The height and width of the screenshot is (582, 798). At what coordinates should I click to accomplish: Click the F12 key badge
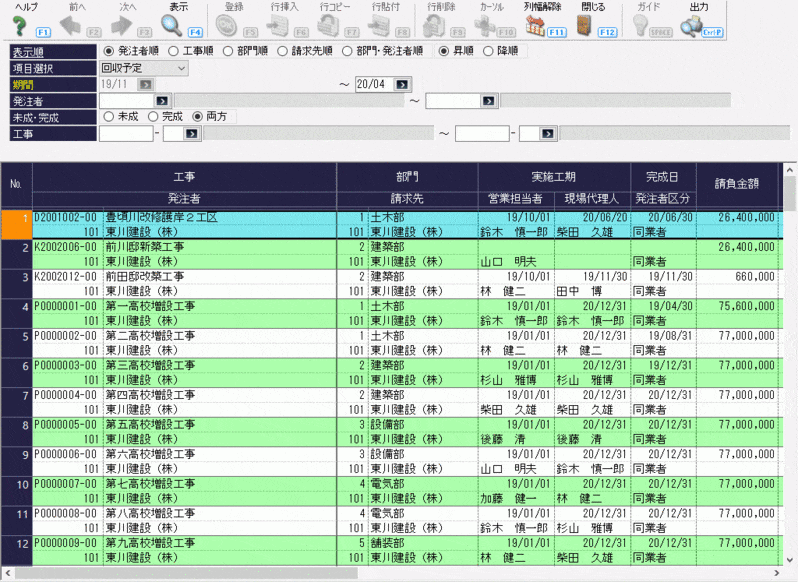click(x=607, y=32)
